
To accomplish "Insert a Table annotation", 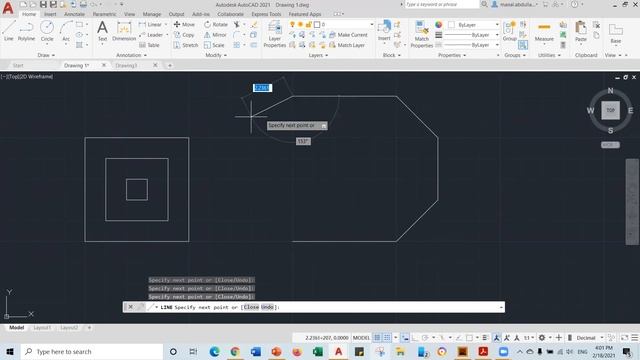I will [x=149, y=45].
